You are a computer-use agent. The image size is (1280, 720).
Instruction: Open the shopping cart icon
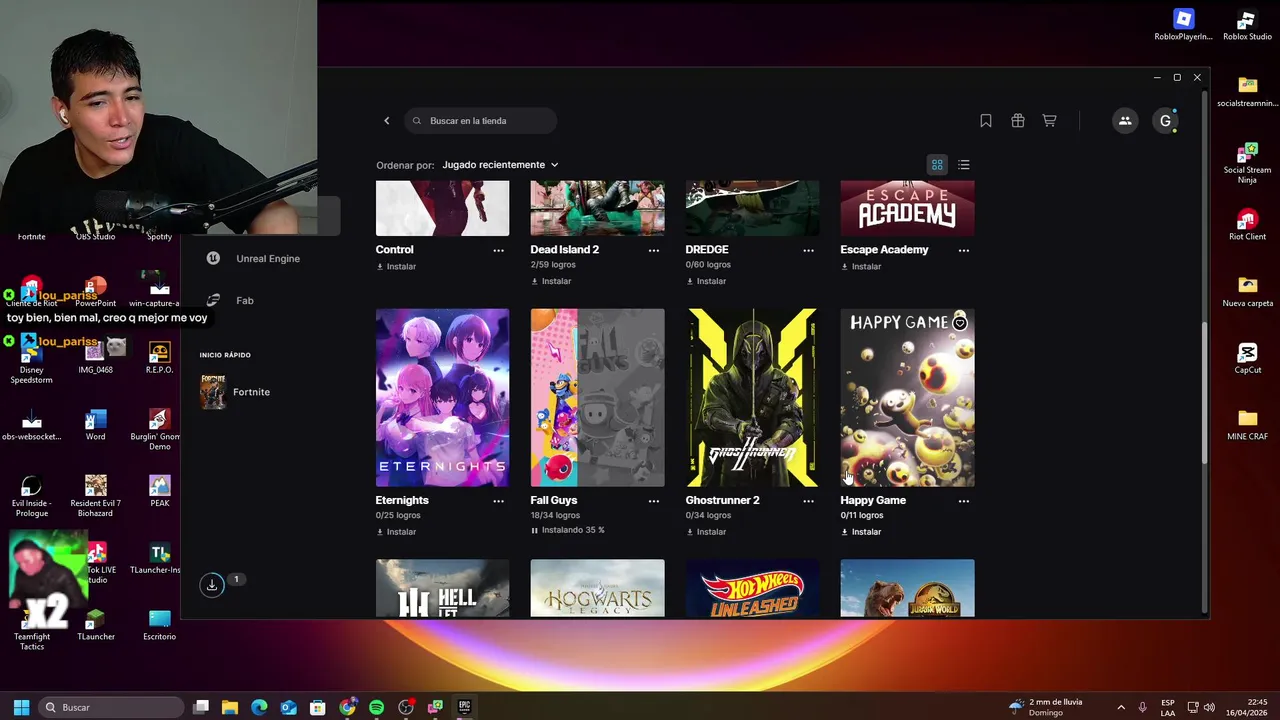[x=1049, y=121]
